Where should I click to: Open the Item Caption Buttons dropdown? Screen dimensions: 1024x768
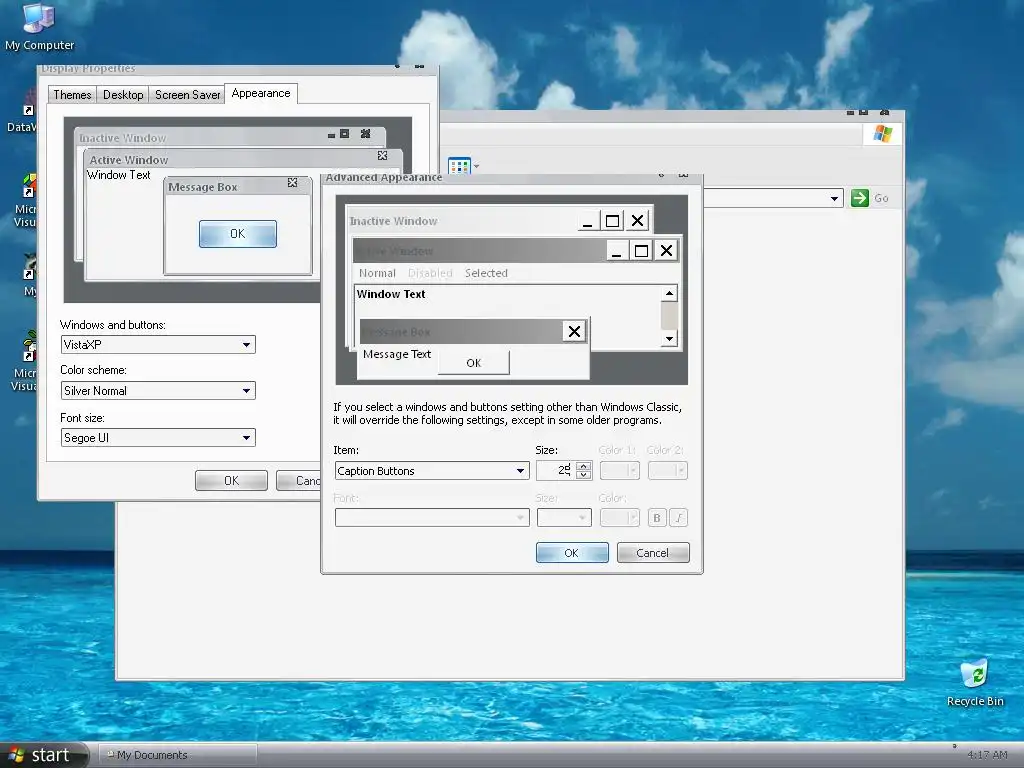click(x=432, y=471)
